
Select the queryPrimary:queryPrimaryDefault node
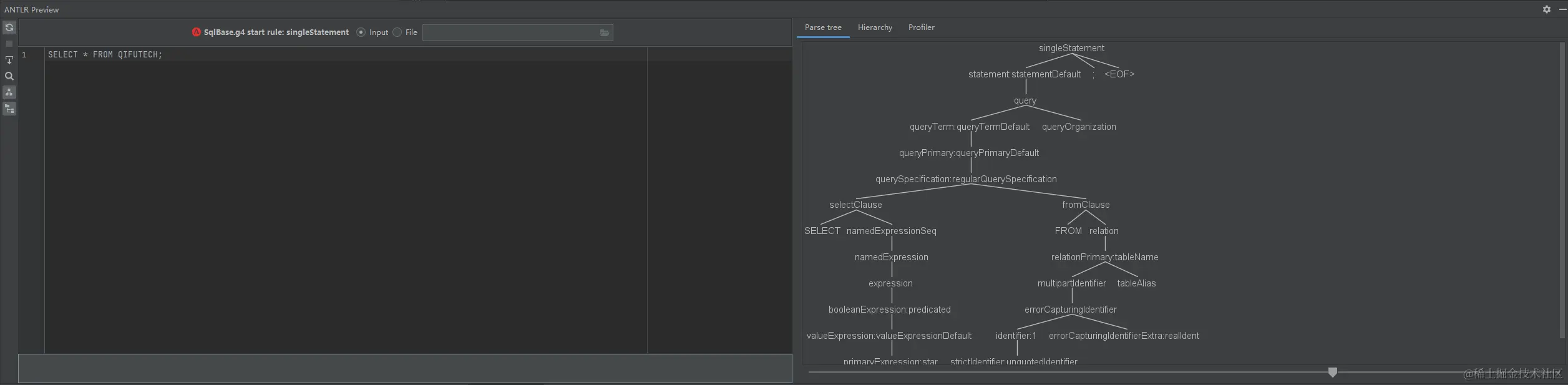coord(969,153)
